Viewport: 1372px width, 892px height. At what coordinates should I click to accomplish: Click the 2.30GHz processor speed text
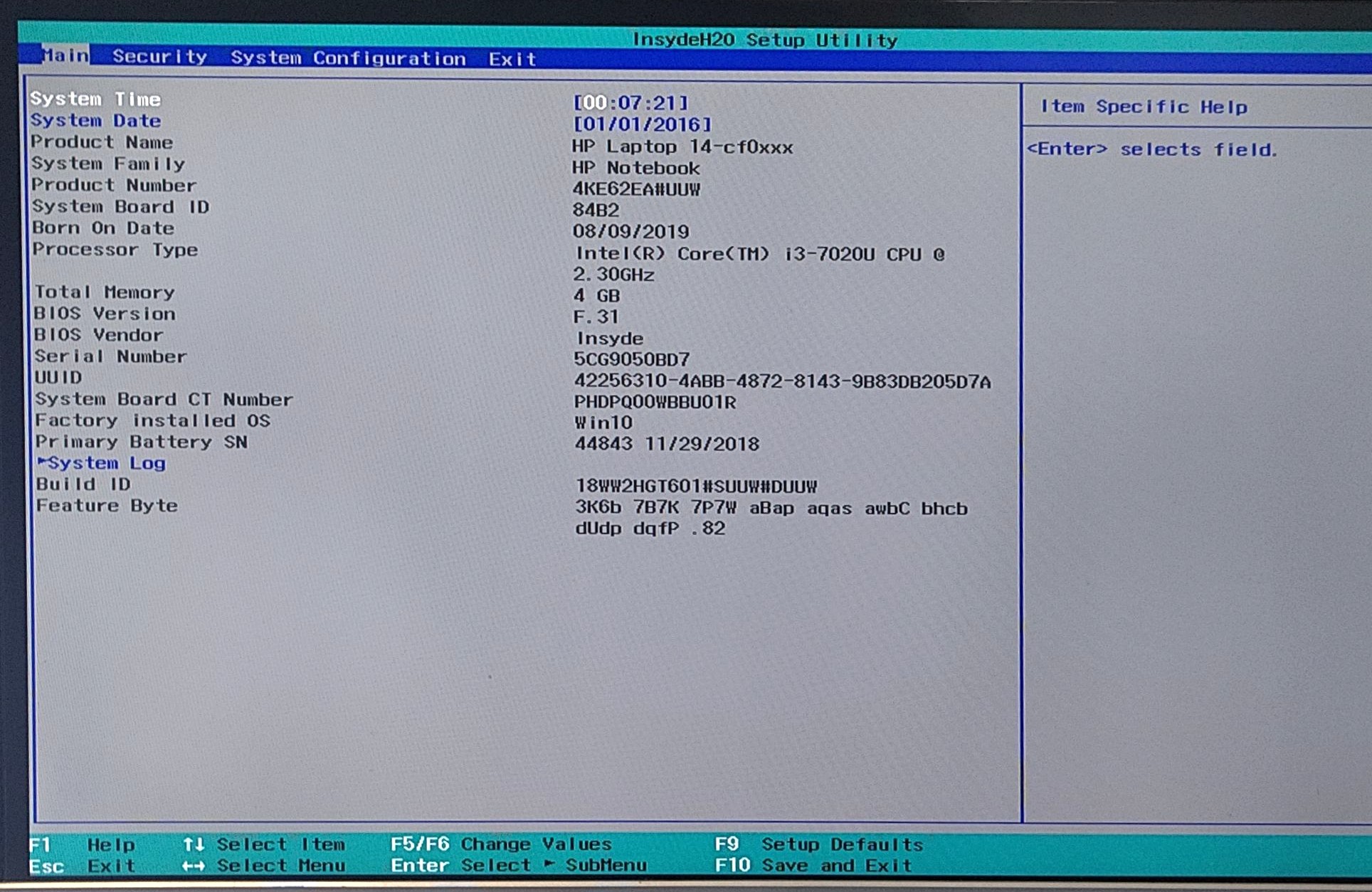614,275
